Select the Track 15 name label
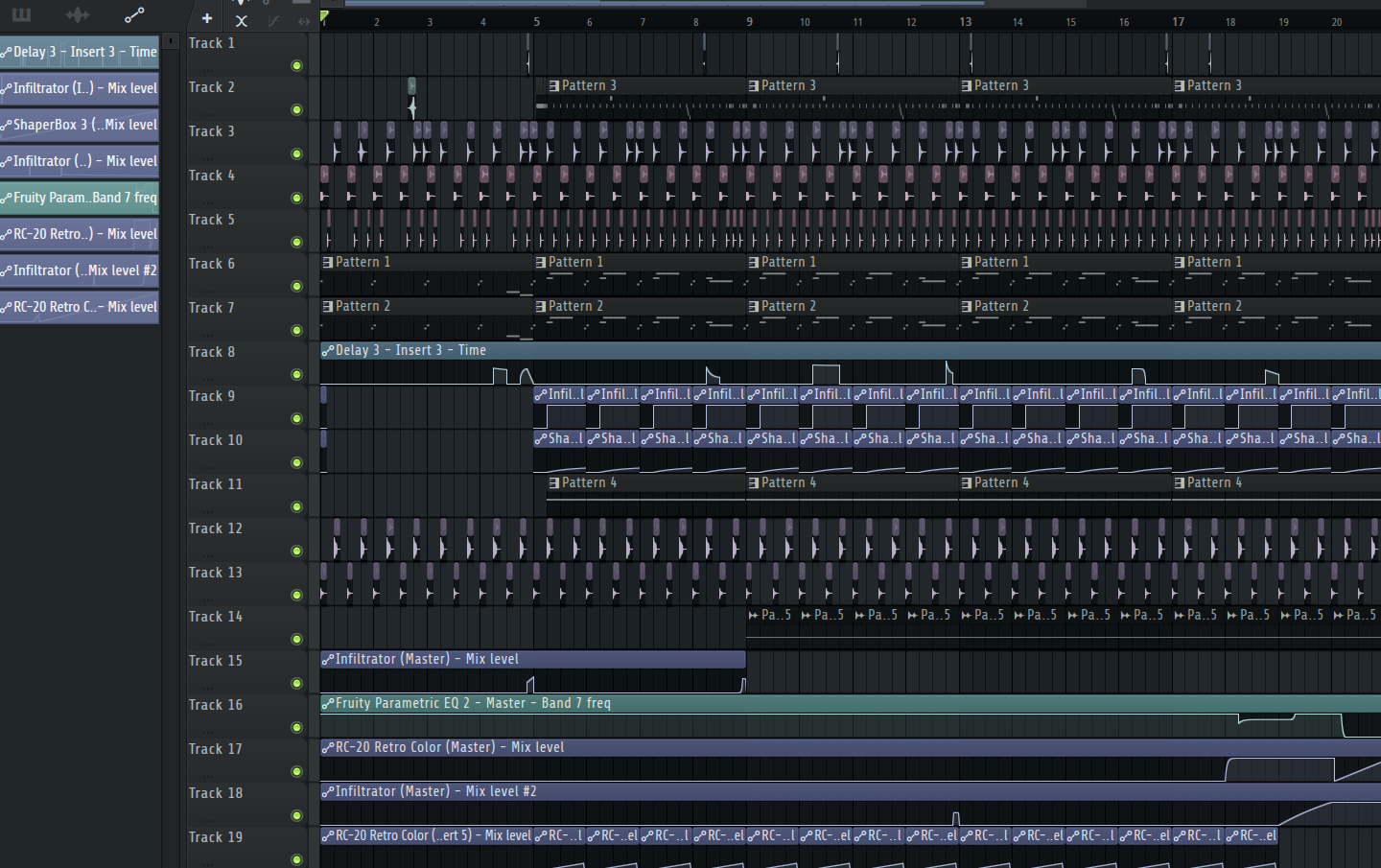This screenshot has width=1381, height=868. tap(216, 661)
